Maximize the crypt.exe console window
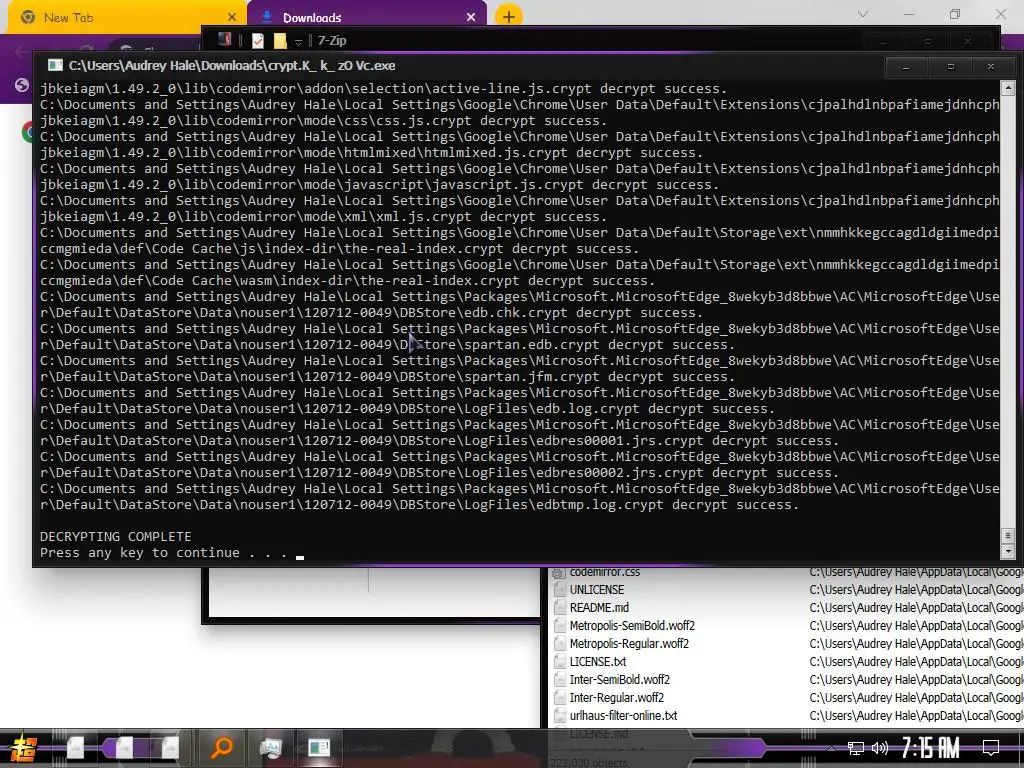 [x=950, y=67]
